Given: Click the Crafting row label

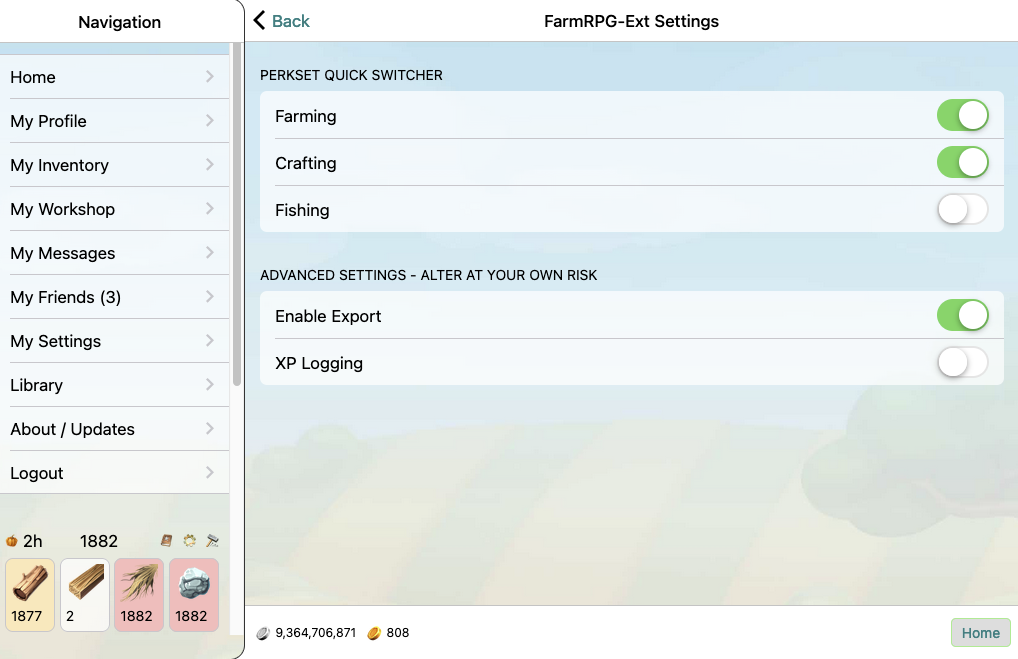Looking at the screenshot, I should coord(305,163).
